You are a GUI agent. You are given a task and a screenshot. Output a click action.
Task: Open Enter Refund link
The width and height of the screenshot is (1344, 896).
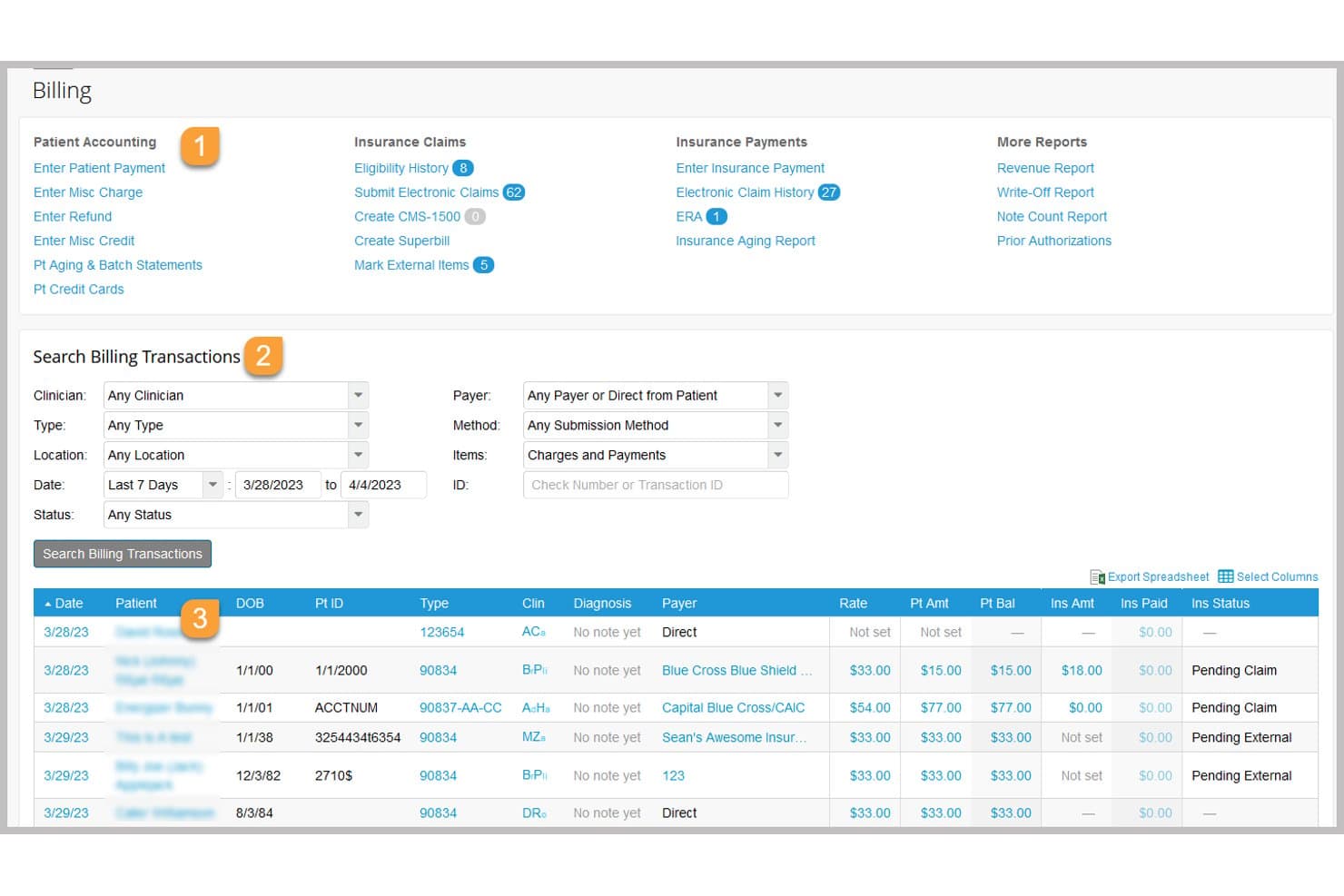[x=73, y=217]
